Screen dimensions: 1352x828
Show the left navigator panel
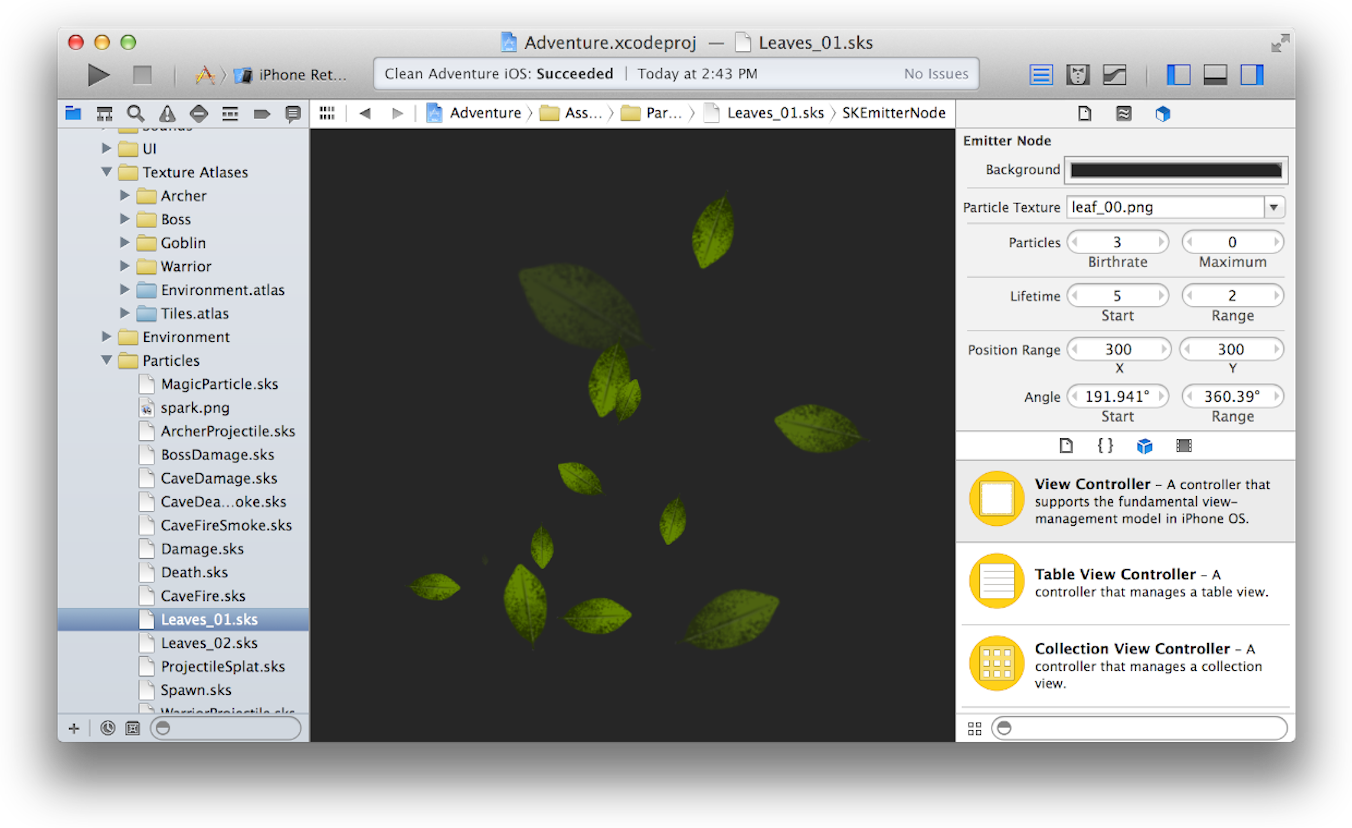tap(1178, 74)
